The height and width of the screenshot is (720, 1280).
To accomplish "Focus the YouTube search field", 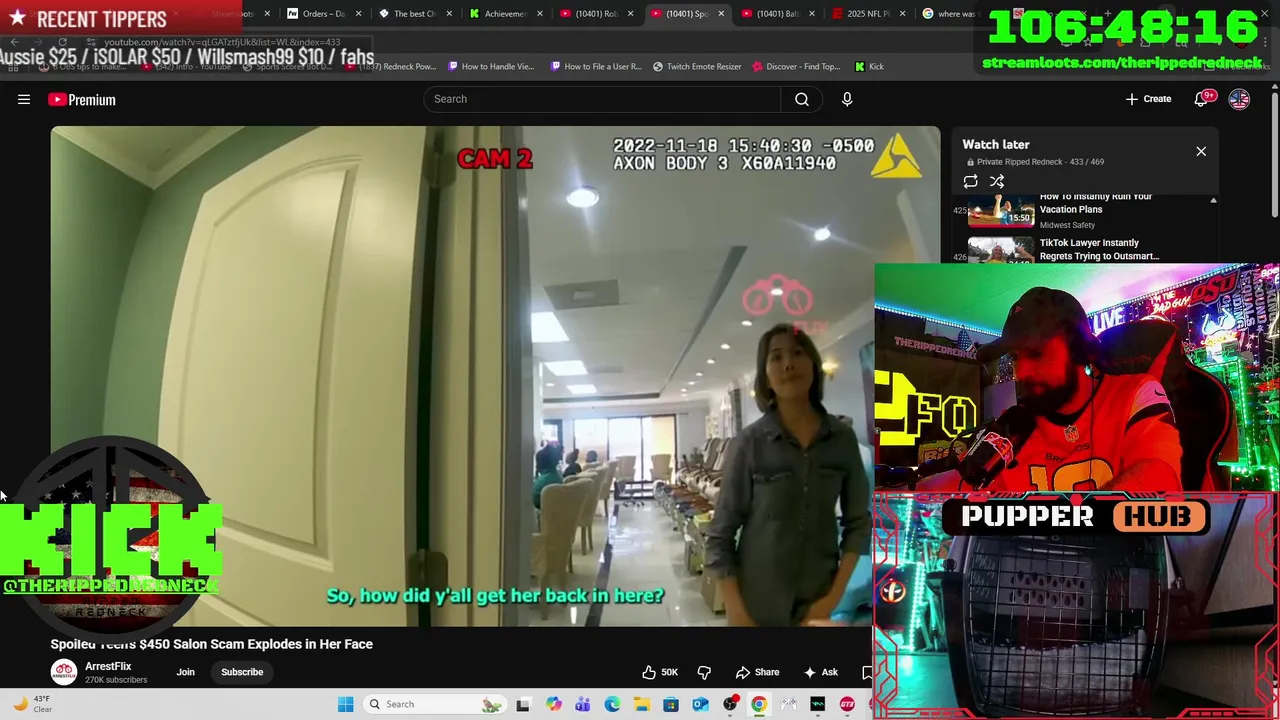I will click(602, 99).
